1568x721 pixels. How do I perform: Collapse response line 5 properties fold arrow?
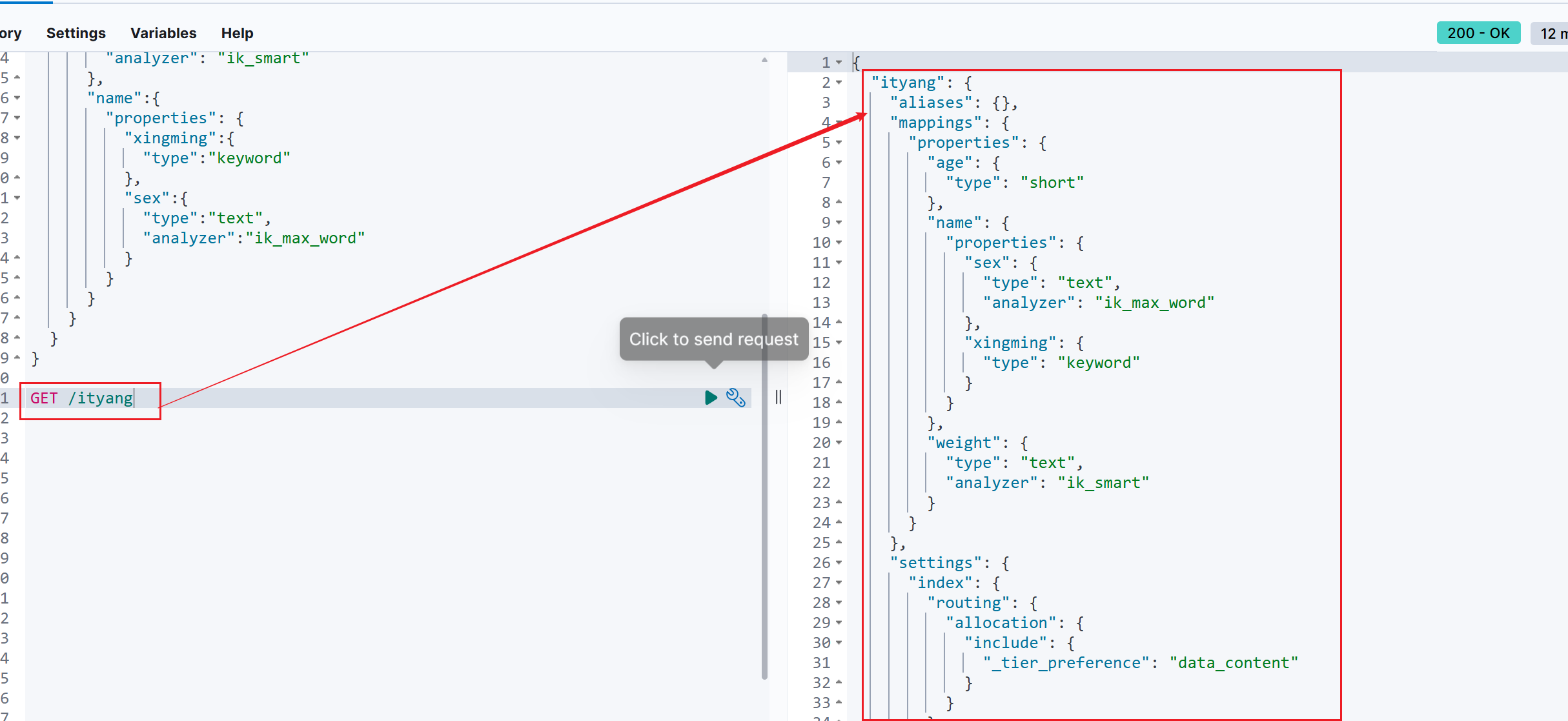click(x=839, y=143)
